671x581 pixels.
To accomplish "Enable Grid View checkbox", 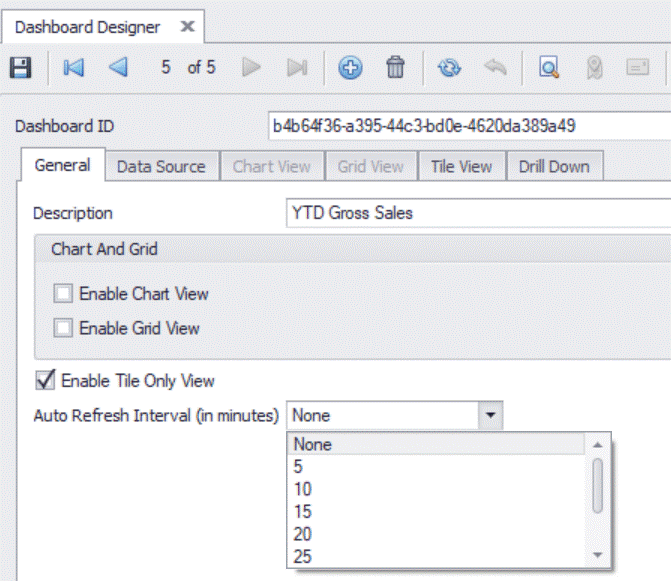I will (x=64, y=328).
